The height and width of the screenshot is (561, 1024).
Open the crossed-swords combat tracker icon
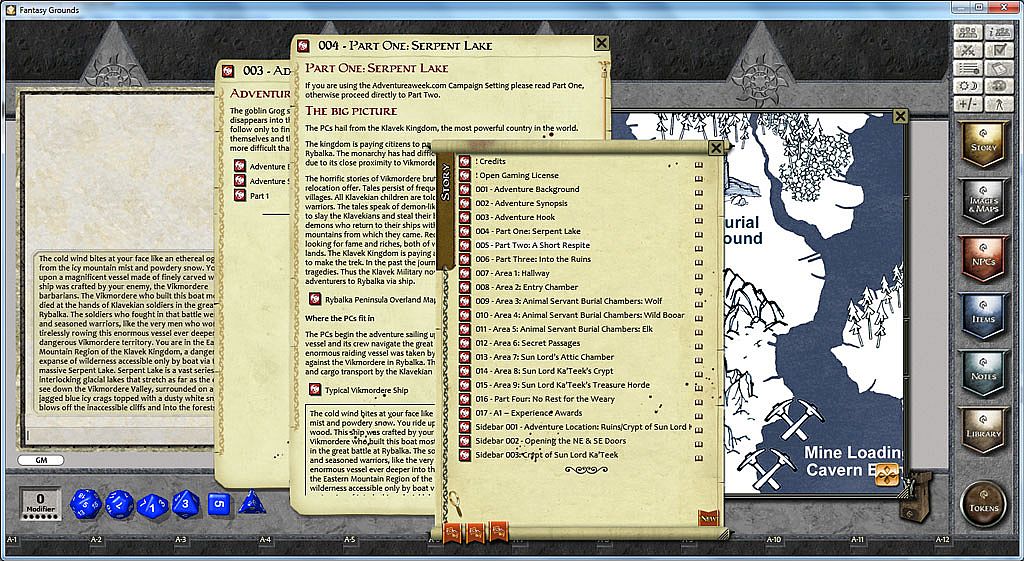[x=968, y=50]
